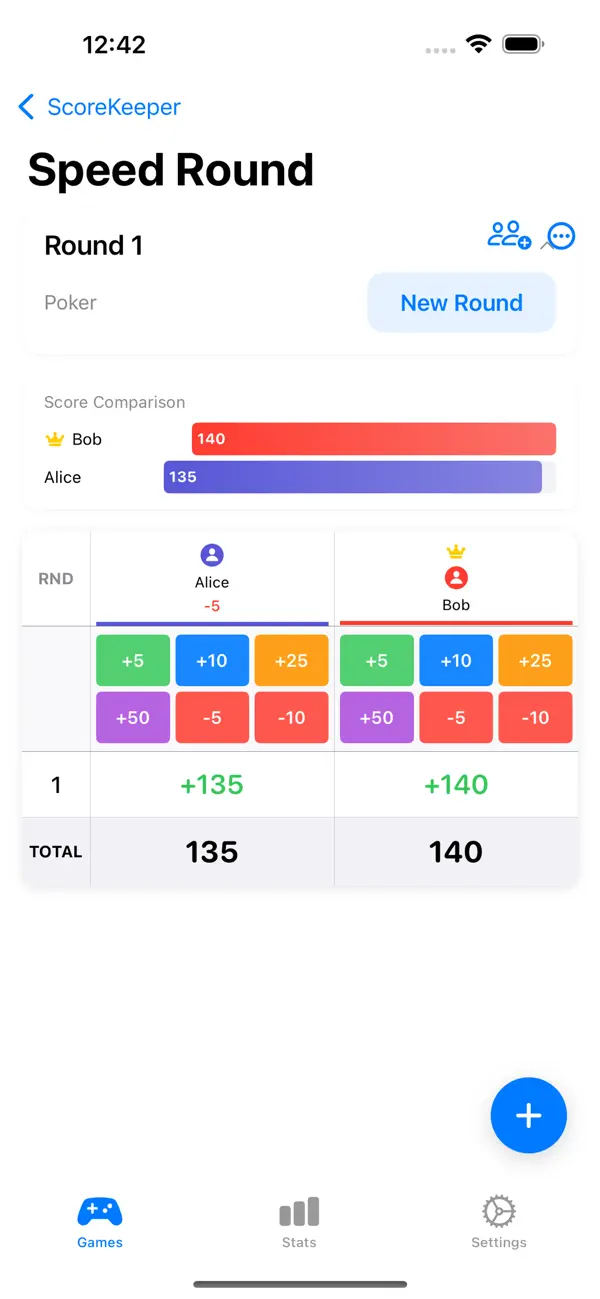Viewport: 600px width, 1299px height.
Task: Start a New Round
Action: [x=461, y=303]
